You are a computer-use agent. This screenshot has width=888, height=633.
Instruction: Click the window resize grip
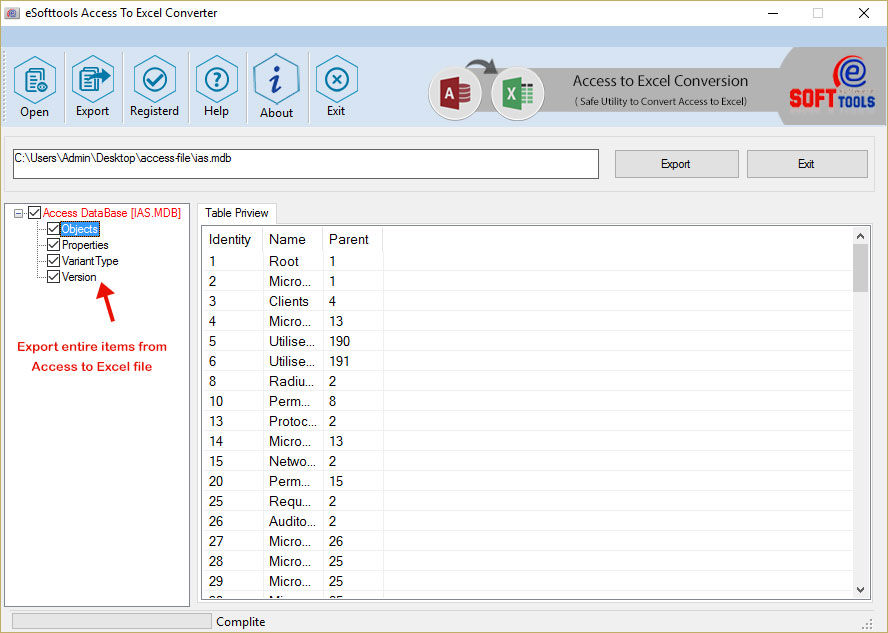coord(867,623)
